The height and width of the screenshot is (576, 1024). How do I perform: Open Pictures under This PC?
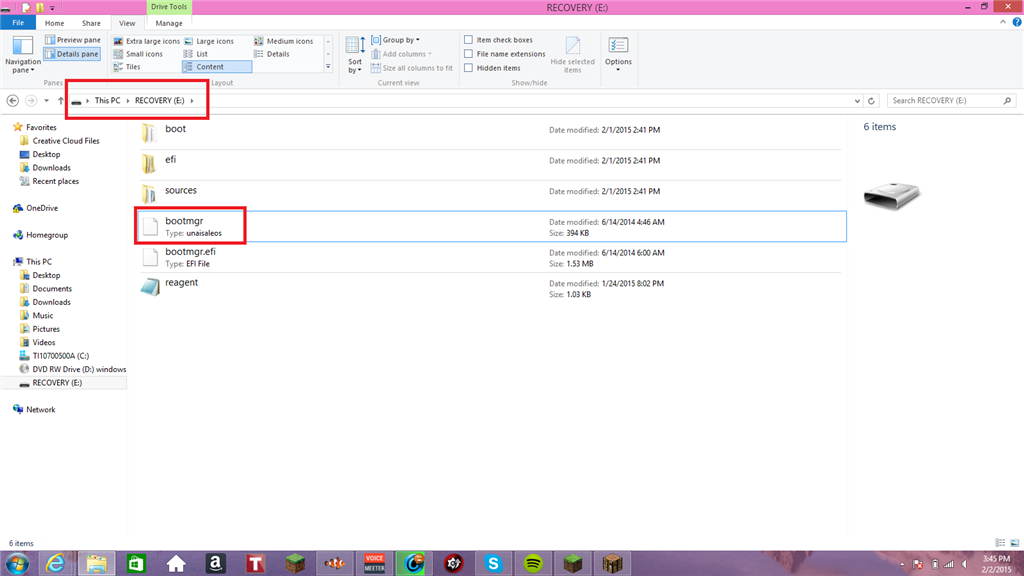tap(40, 329)
